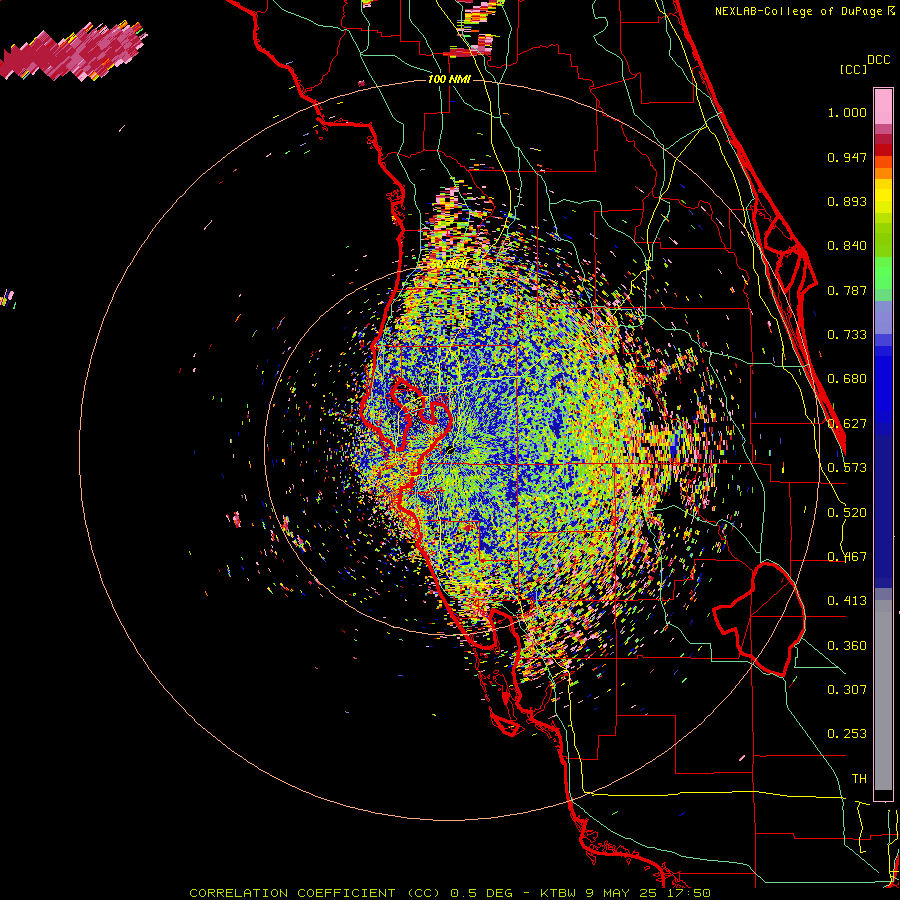The width and height of the screenshot is (900, 900).
Task: Select the 0.307 scale value
Action: coord(847,690)
